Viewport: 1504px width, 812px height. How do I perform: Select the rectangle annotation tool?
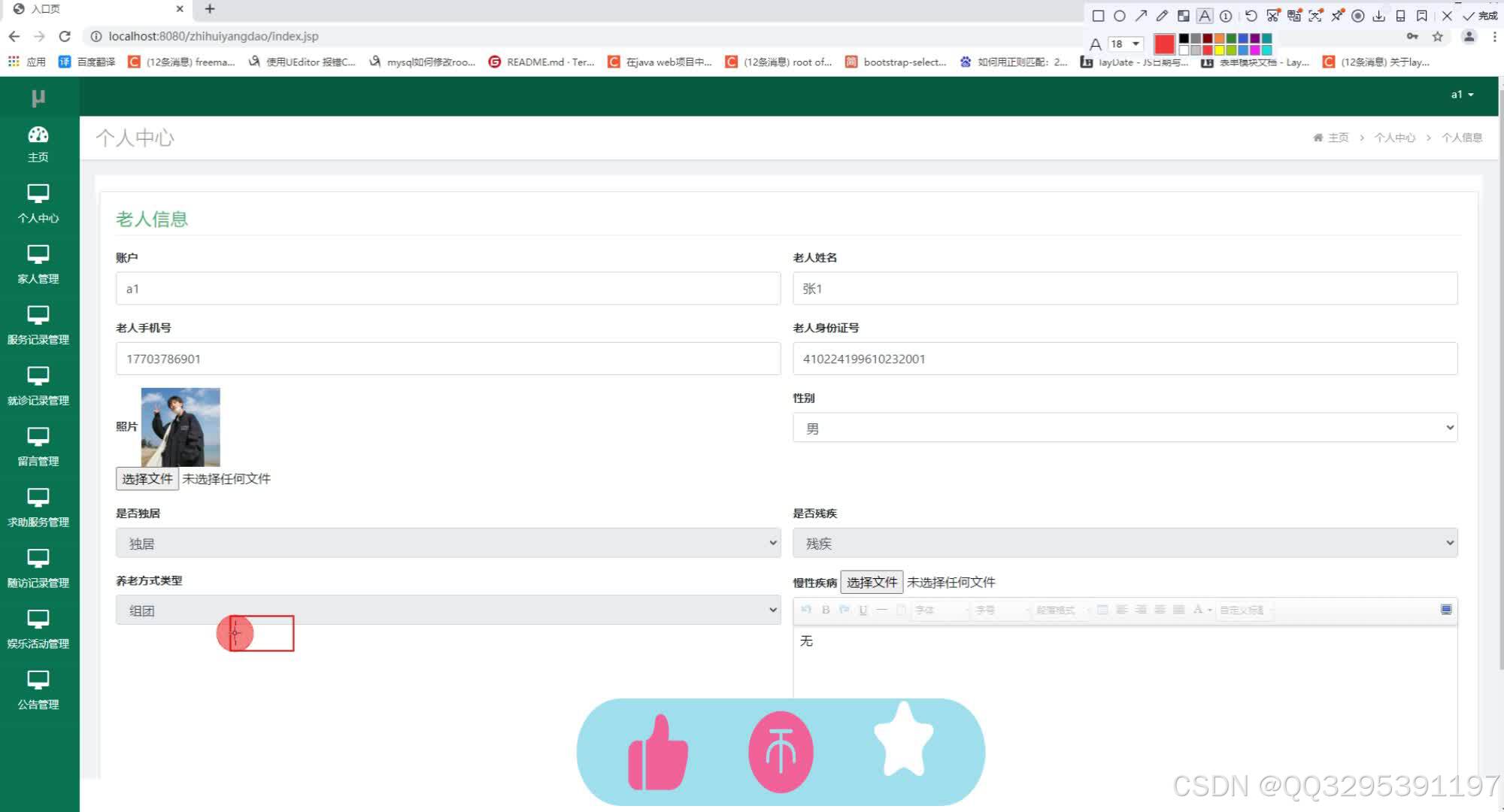click(x=1098, y=16)
